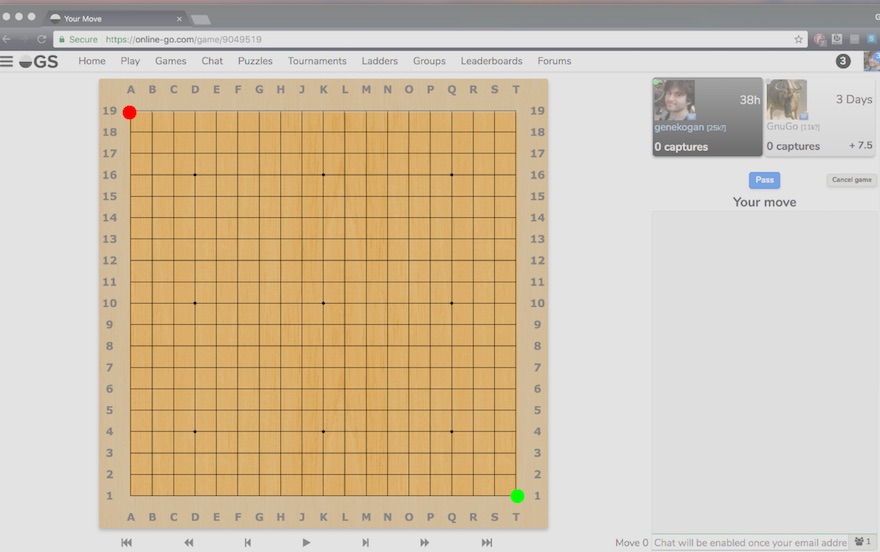Viewport: 880px width, 552px height.
Task: Jump to the first move of the game
Action: 127,542
